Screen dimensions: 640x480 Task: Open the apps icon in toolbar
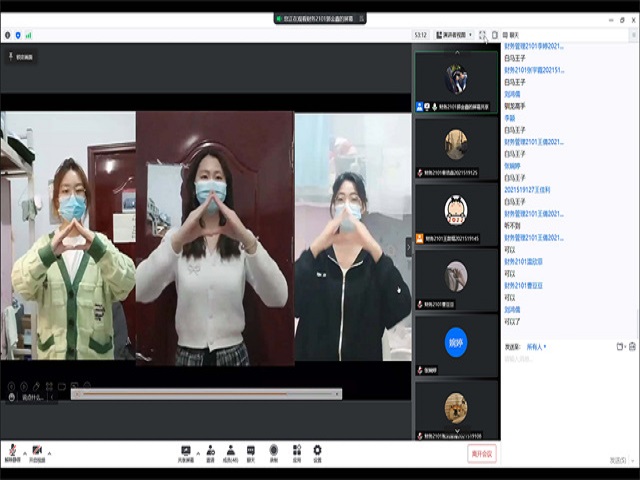296,453
